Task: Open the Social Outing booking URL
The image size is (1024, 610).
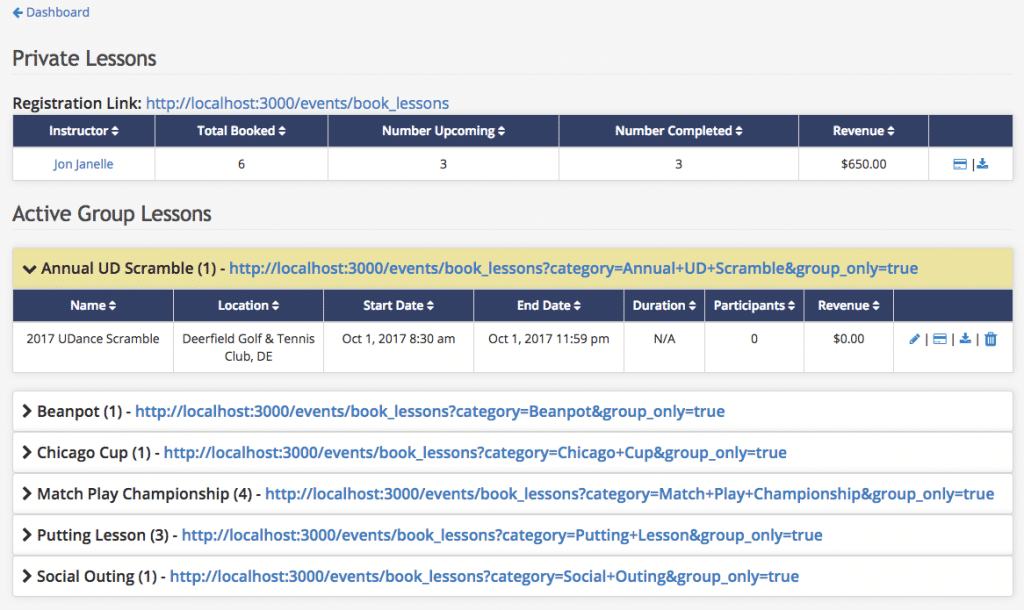Action: [484, 576]
